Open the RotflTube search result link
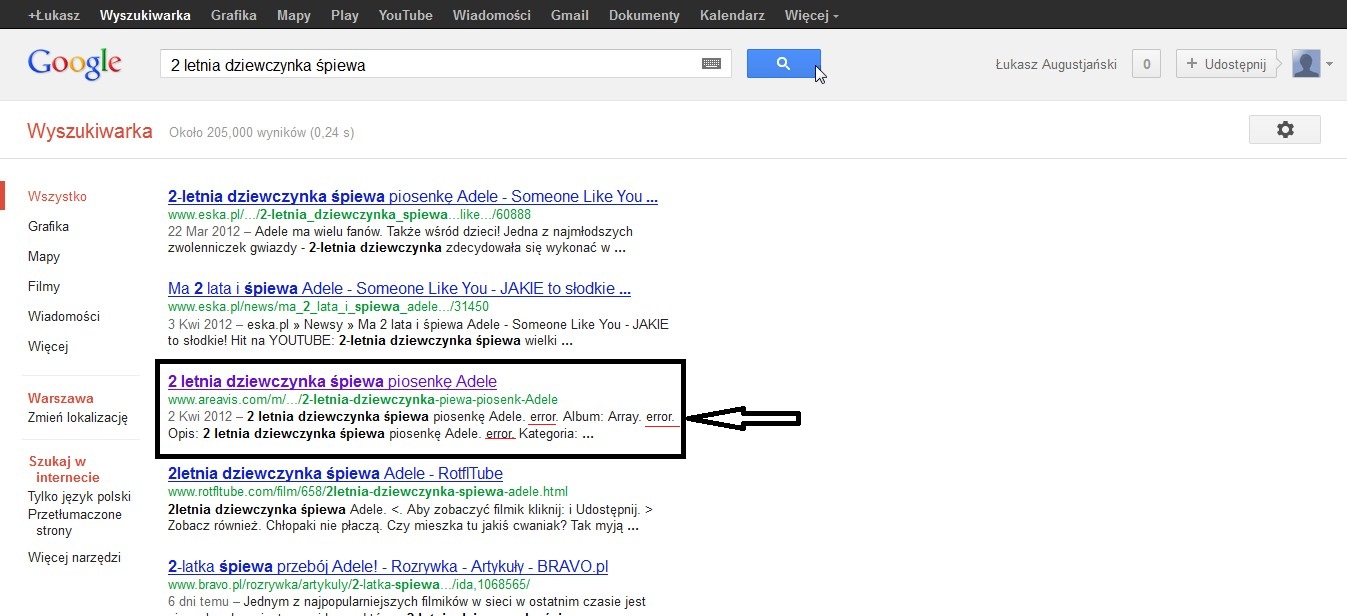1347x616 pixels. click(x=335, y=473)
